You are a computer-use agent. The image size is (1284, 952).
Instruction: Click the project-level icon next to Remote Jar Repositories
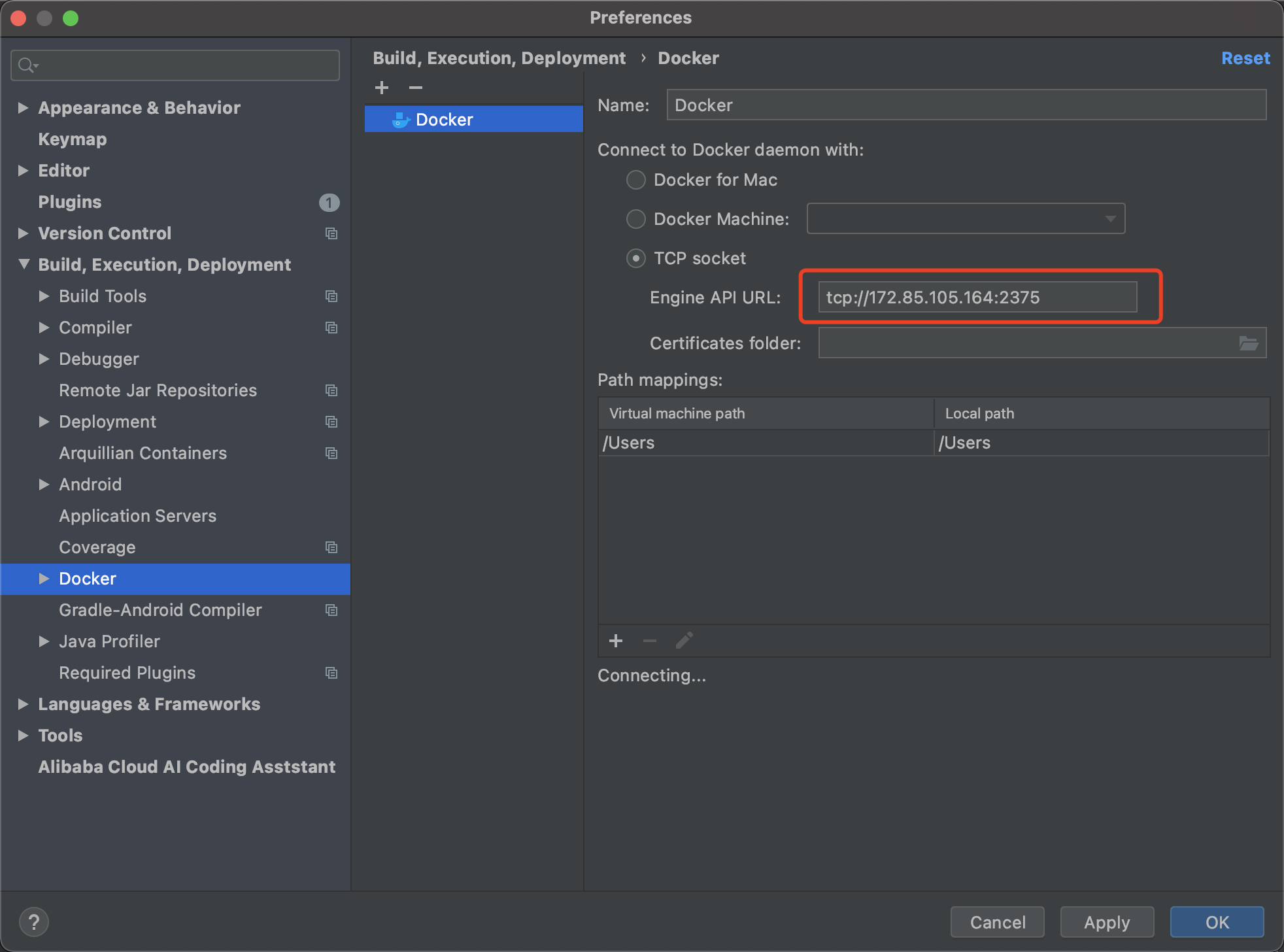point(331,390)
